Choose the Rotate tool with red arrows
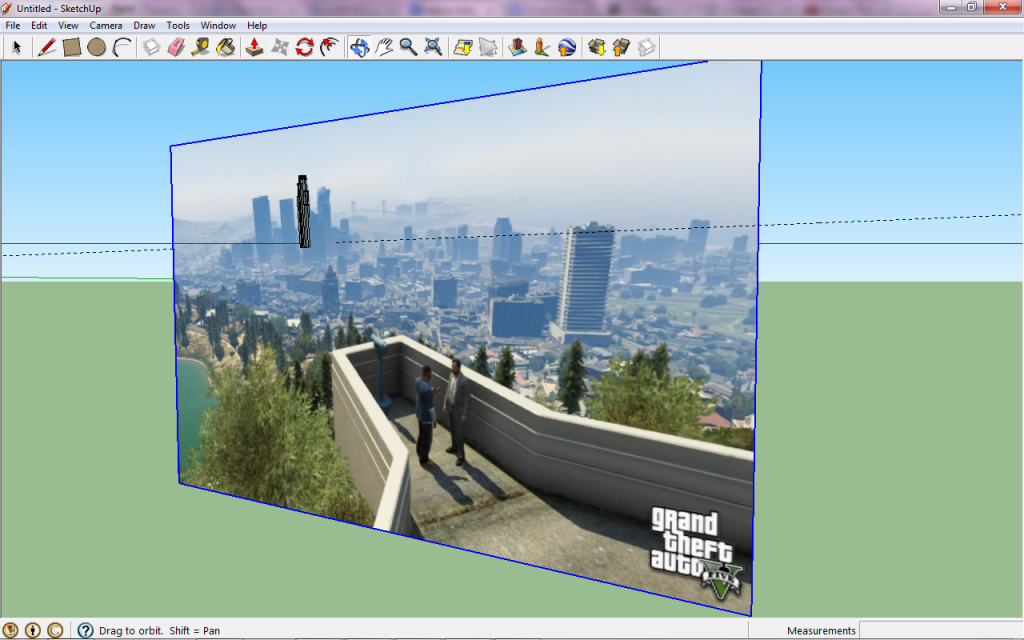Screen dimensions: 1024x640 pos(305,46)
